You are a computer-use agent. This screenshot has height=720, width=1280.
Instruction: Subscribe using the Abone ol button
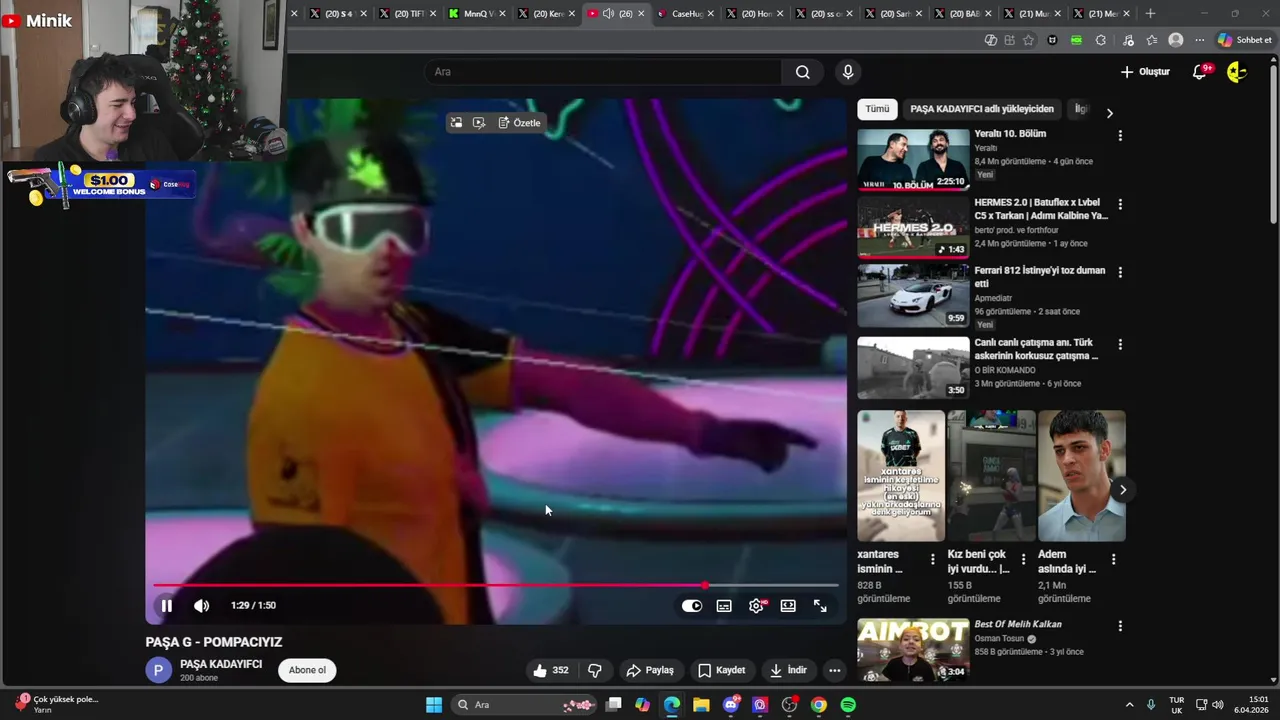tap(307, 670)
